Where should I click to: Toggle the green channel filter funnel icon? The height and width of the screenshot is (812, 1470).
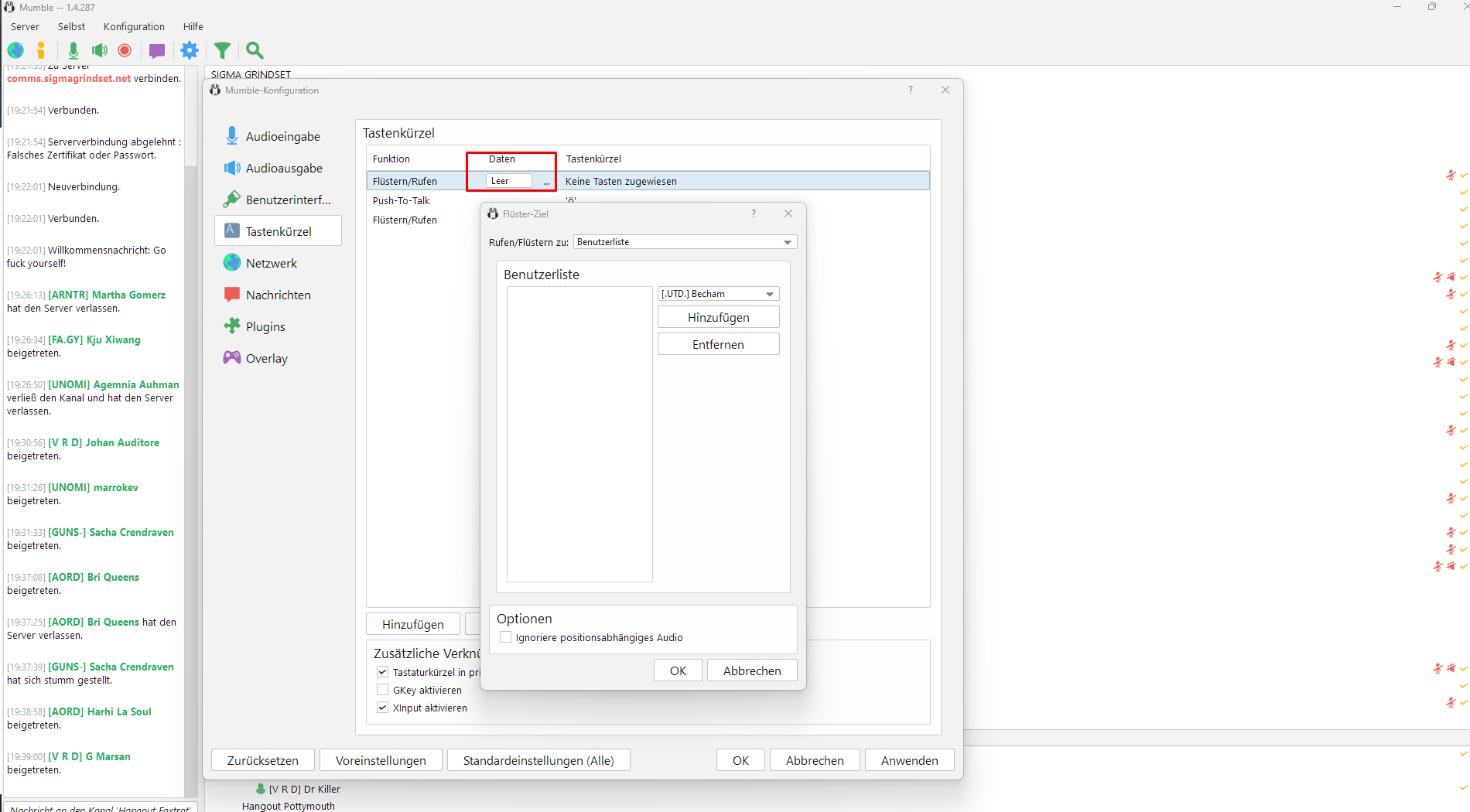[222, 51]
